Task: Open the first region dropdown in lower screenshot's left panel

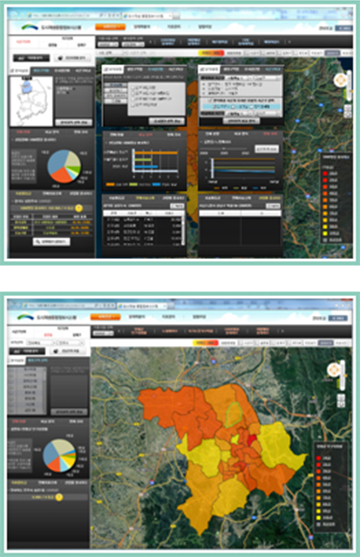Action: click(x=42, y=343)
